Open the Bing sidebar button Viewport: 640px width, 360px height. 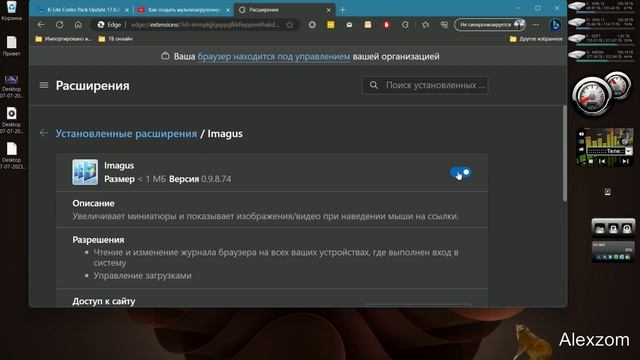coord(555,25)
